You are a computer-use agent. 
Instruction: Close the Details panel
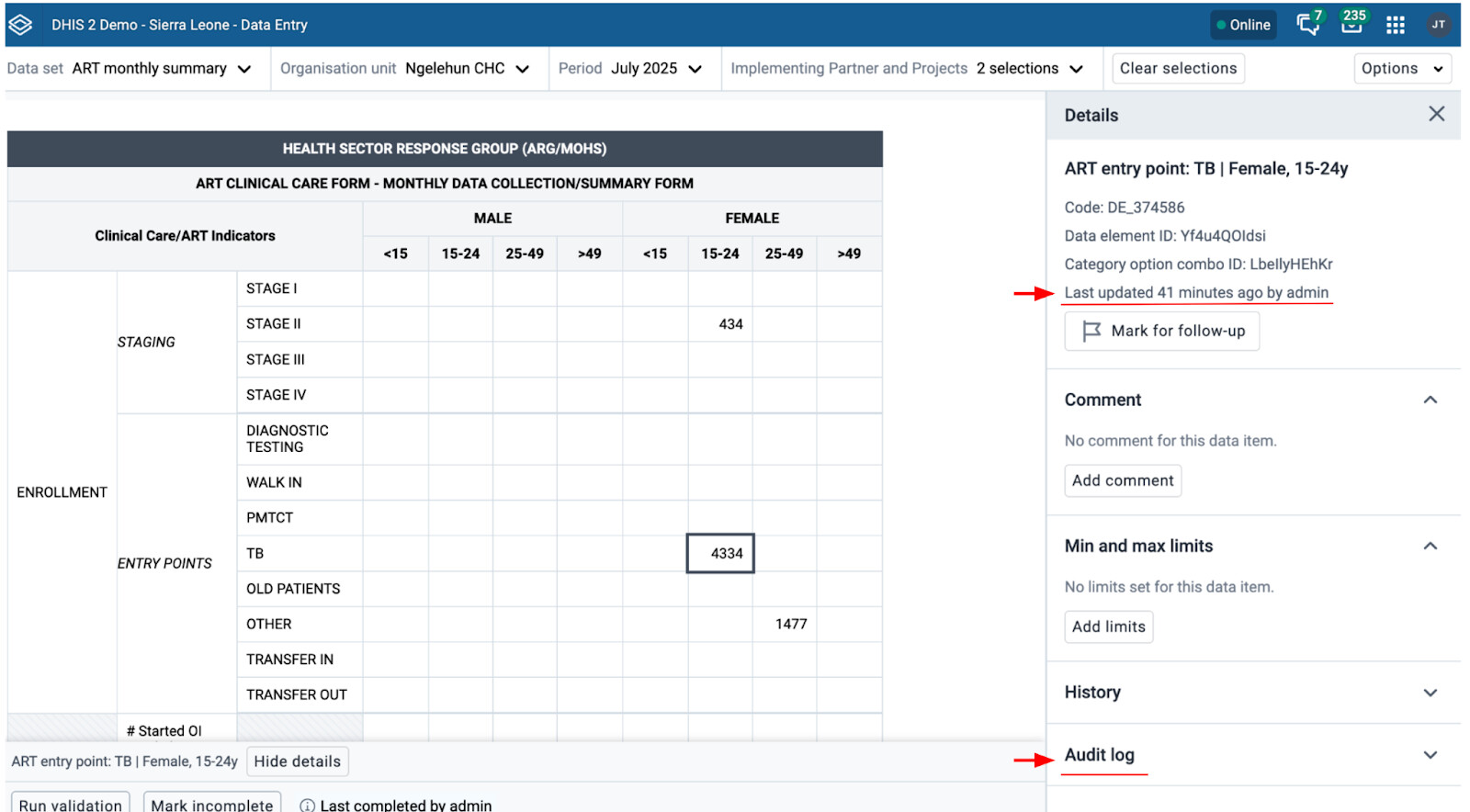point(1436,114)
